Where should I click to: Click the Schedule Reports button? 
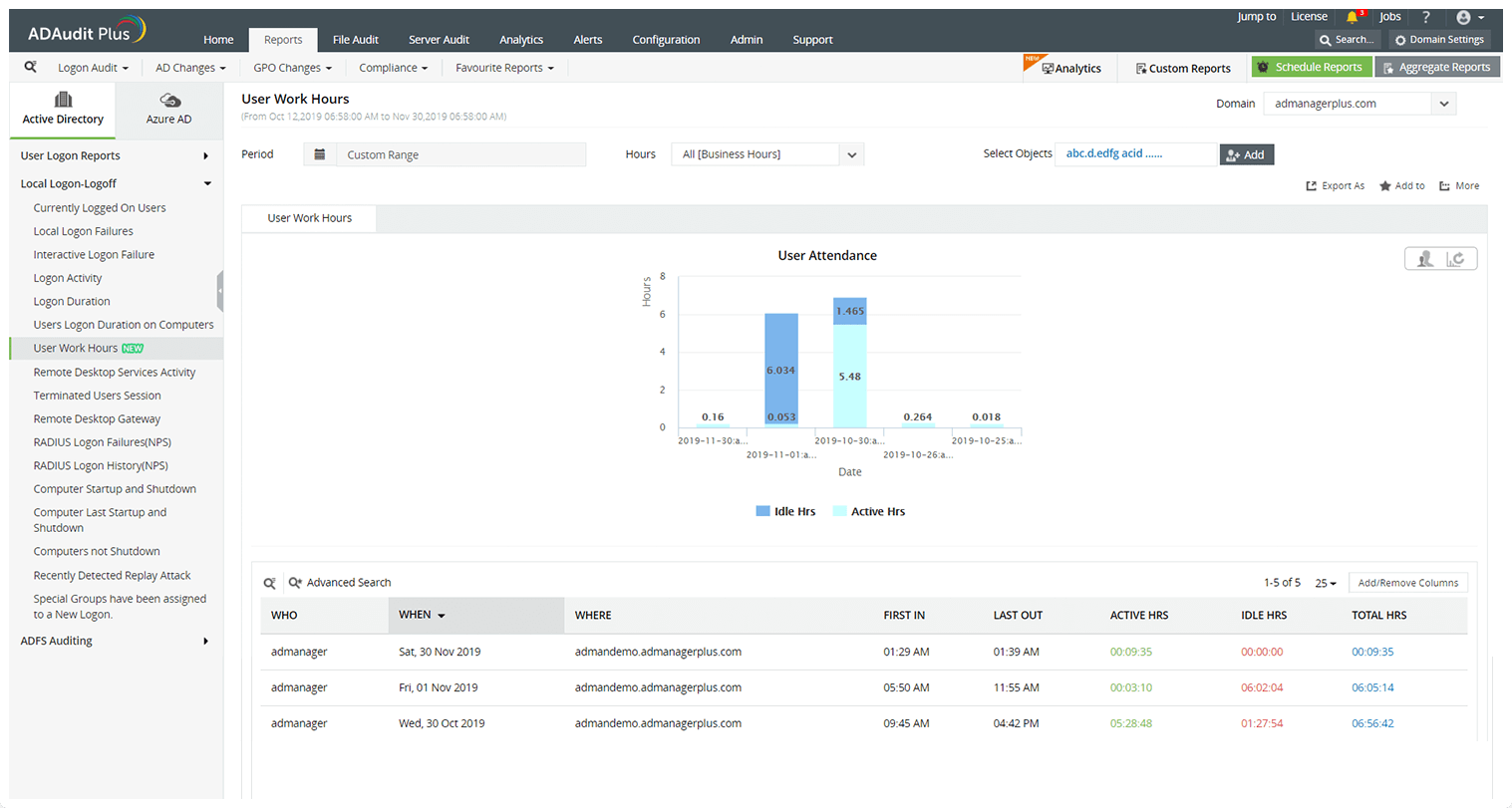coord(1311,67)
